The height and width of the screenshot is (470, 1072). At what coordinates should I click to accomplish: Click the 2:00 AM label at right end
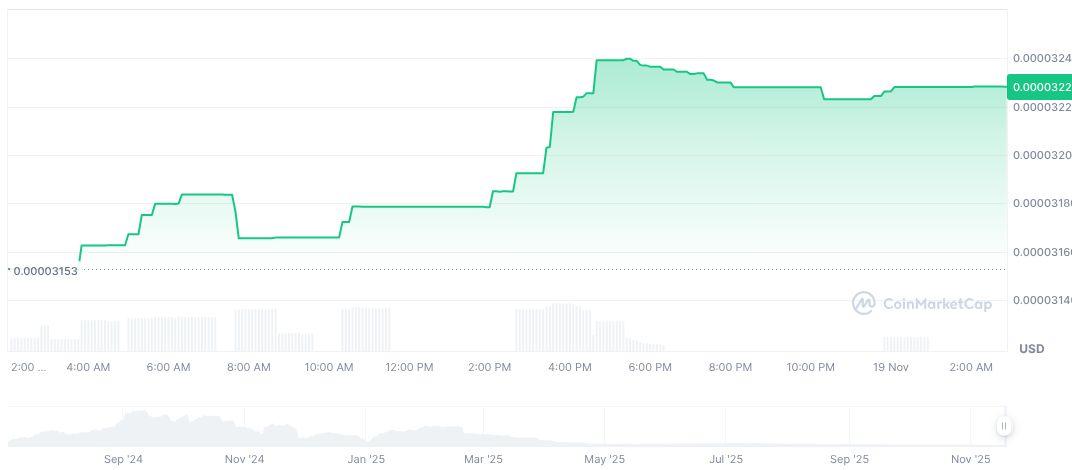(x=972, y=367)
